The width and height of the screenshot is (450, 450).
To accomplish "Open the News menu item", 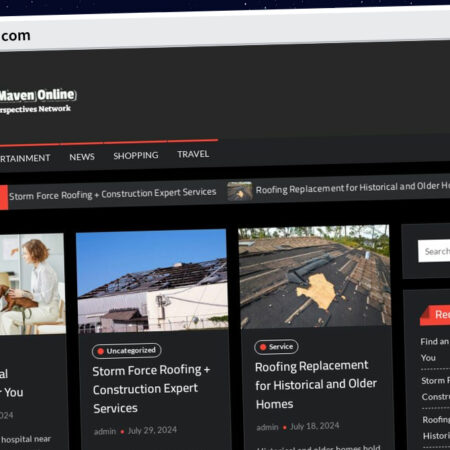I will tap(82, 157).
